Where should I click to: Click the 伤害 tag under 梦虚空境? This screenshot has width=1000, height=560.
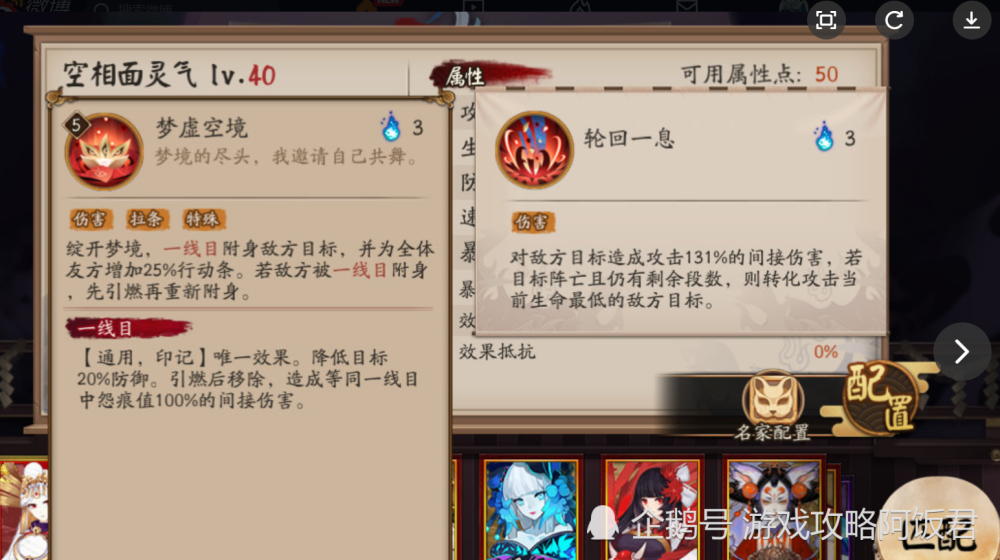[x=90, y=219]
